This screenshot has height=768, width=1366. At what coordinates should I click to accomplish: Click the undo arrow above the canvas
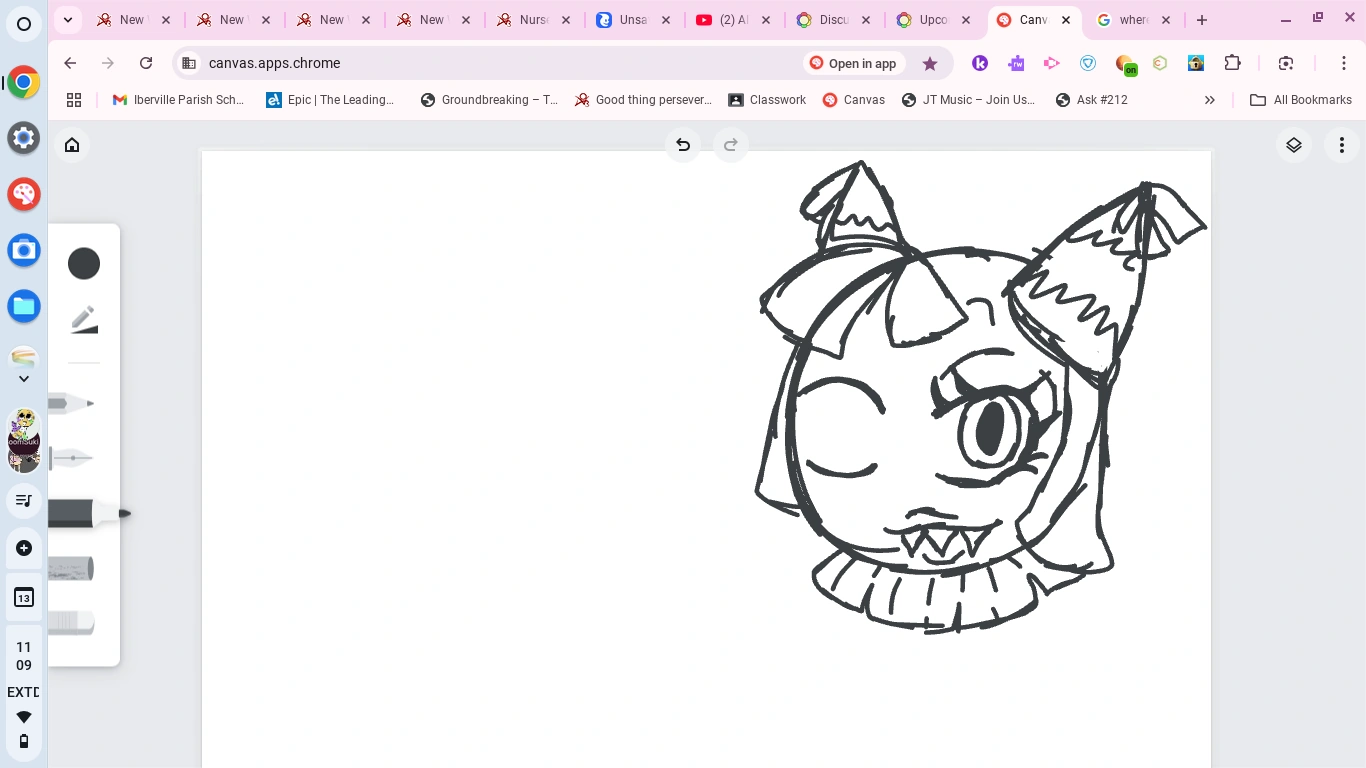pyautogui.click(x=683, y=145)
